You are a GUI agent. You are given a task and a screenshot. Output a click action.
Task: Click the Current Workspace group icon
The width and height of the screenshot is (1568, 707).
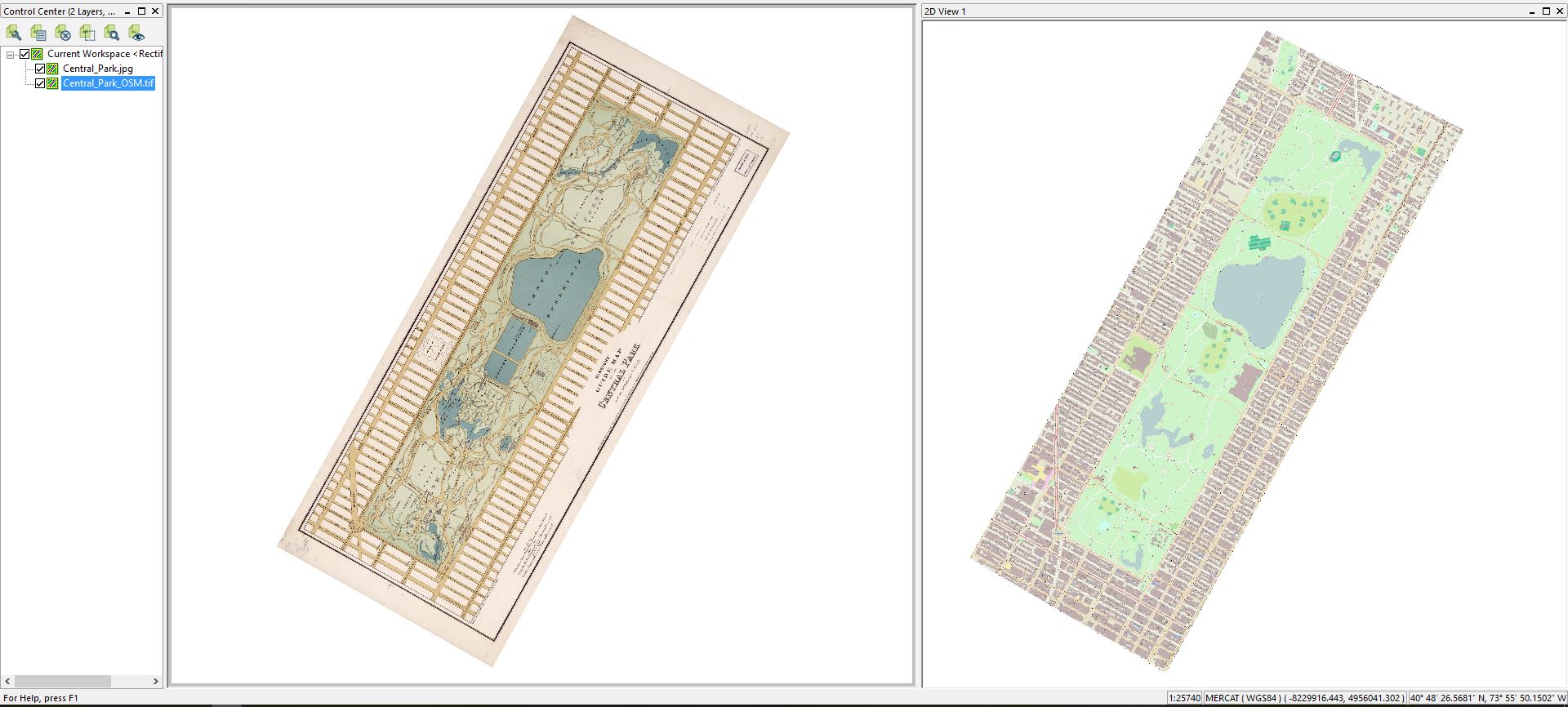pyautogui.click(x=38, y=54)
